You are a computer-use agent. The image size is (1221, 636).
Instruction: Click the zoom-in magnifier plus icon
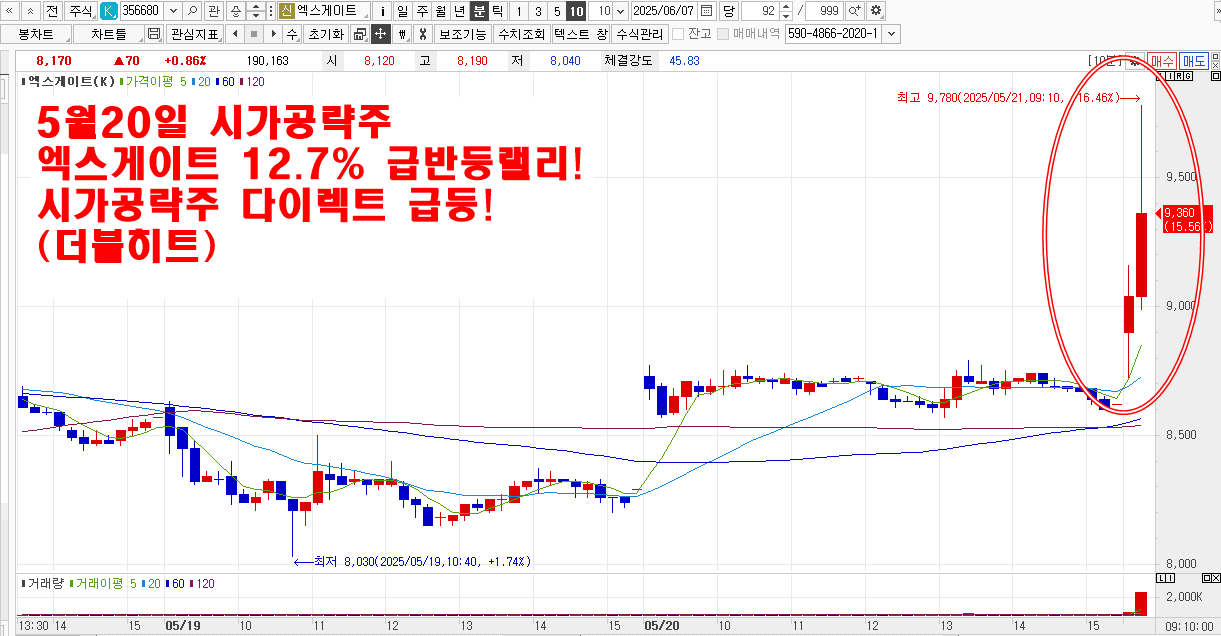point(855,11)
